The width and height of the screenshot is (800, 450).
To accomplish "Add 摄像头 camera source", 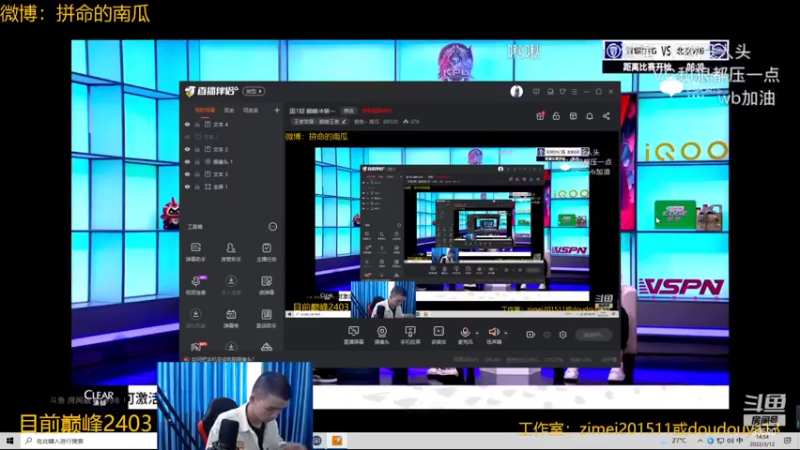I will click(x=382, y=335).
